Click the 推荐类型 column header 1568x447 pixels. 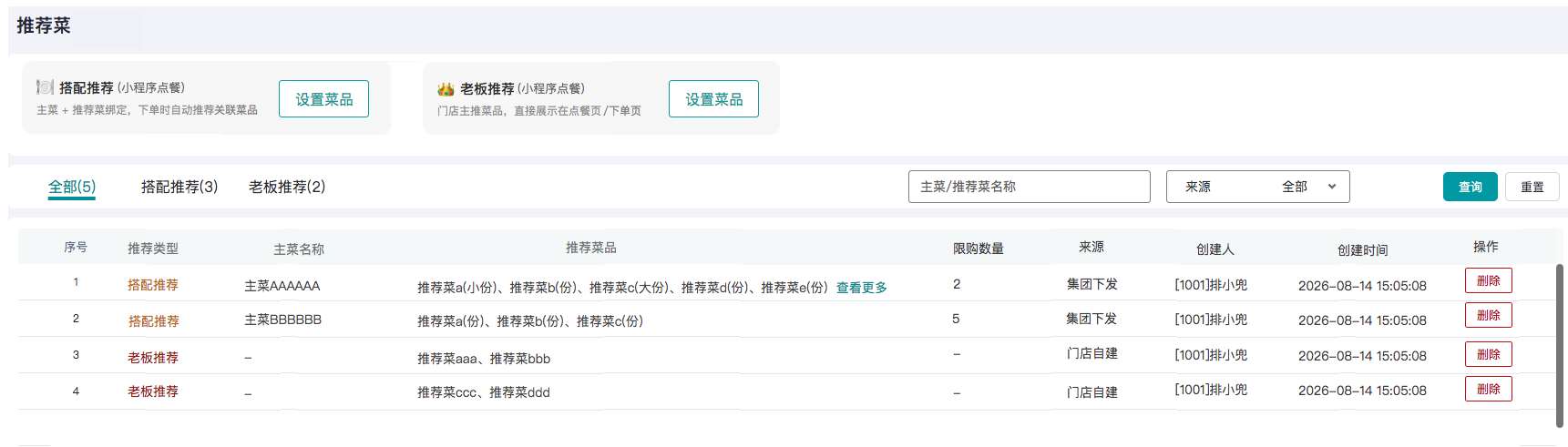[x=153, y=249]
